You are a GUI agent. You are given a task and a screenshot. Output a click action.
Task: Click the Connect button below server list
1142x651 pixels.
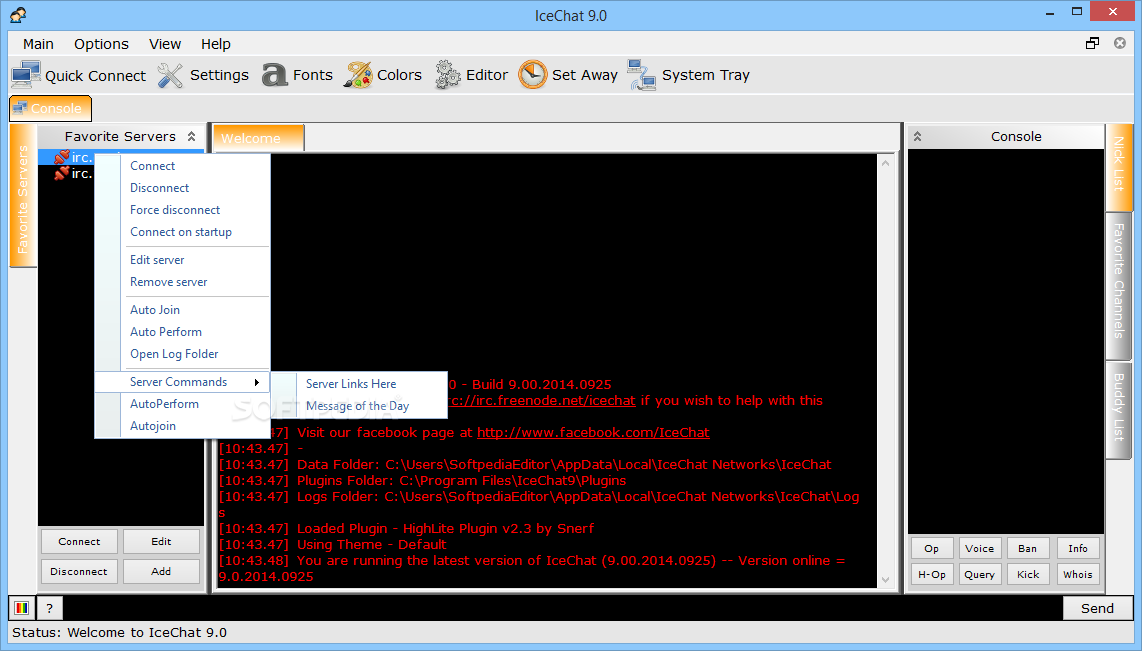pyautogui.click(x=79, y=542)
